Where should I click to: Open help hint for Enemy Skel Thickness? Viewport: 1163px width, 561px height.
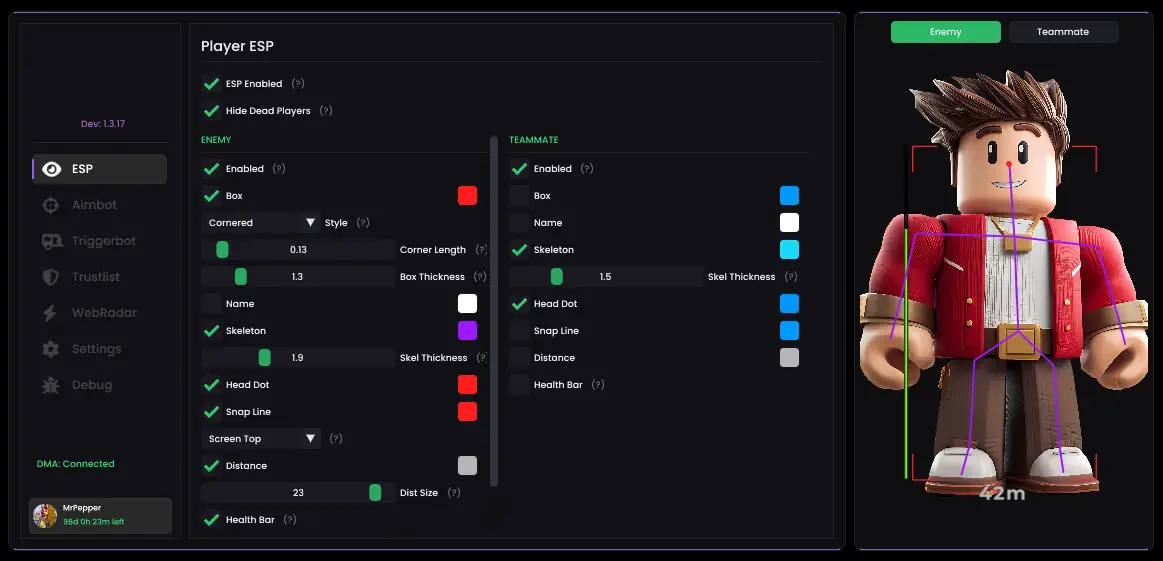[482, 358]
